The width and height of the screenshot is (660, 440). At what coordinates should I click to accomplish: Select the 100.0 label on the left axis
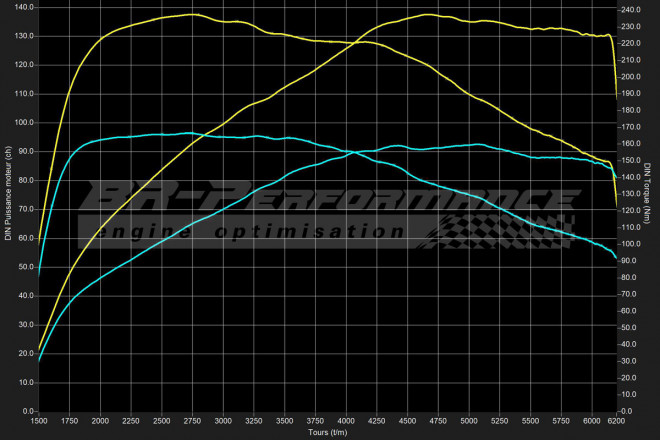pos(22,122)
